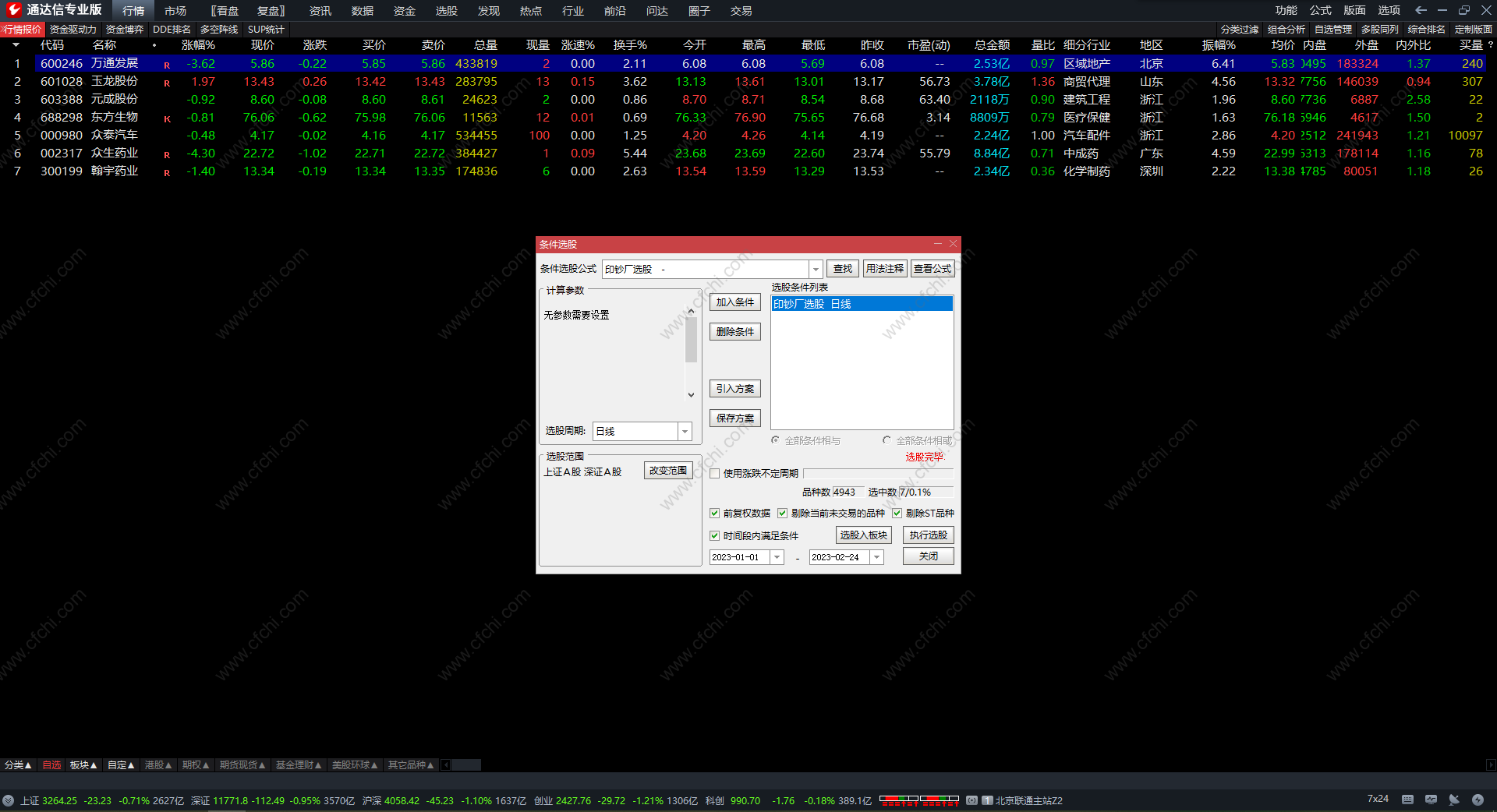The width and height of the screenshot is (1497, 812).
Task: Click the scroll arrow at bottom right corner
Action: click(1491, 765)
